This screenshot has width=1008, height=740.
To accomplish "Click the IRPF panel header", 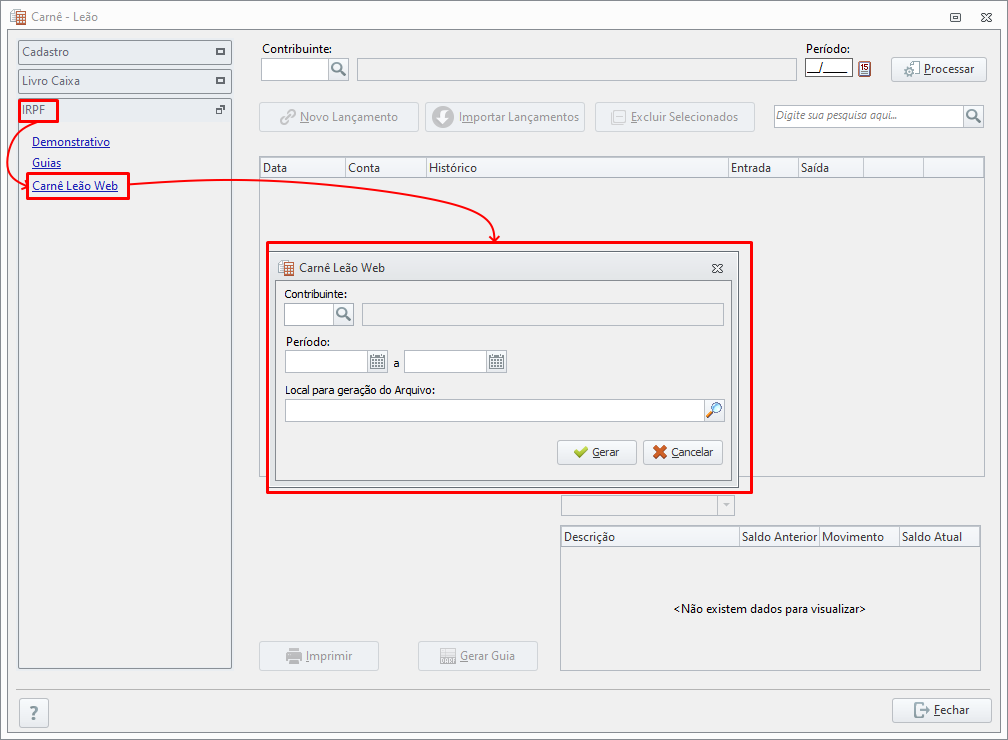I will 125,110.
